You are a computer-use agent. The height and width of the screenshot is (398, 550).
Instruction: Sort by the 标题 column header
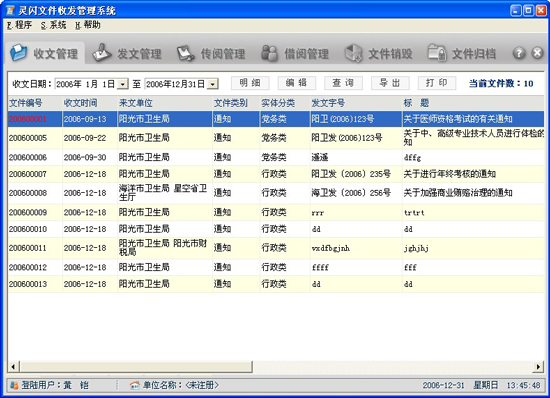pos(473,103)
